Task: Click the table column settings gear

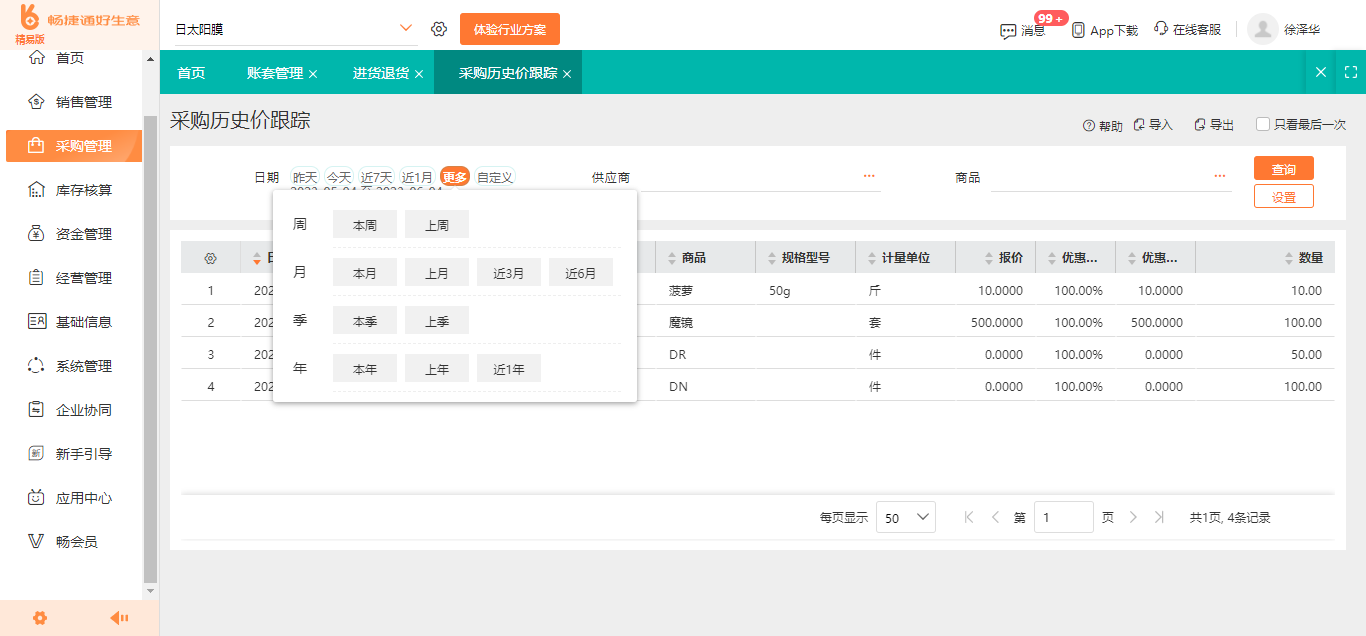Action: pos(210,257)
